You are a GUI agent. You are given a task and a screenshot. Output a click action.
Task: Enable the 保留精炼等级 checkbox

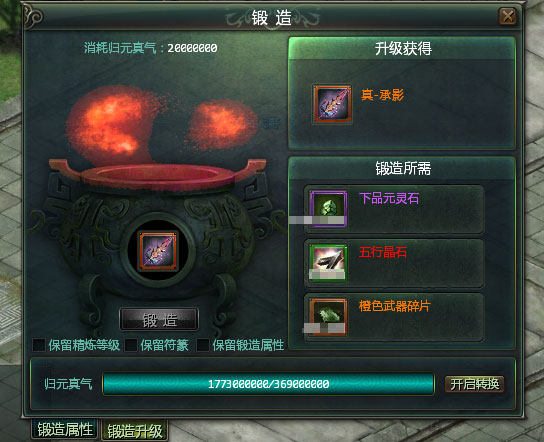pos(39,345)
